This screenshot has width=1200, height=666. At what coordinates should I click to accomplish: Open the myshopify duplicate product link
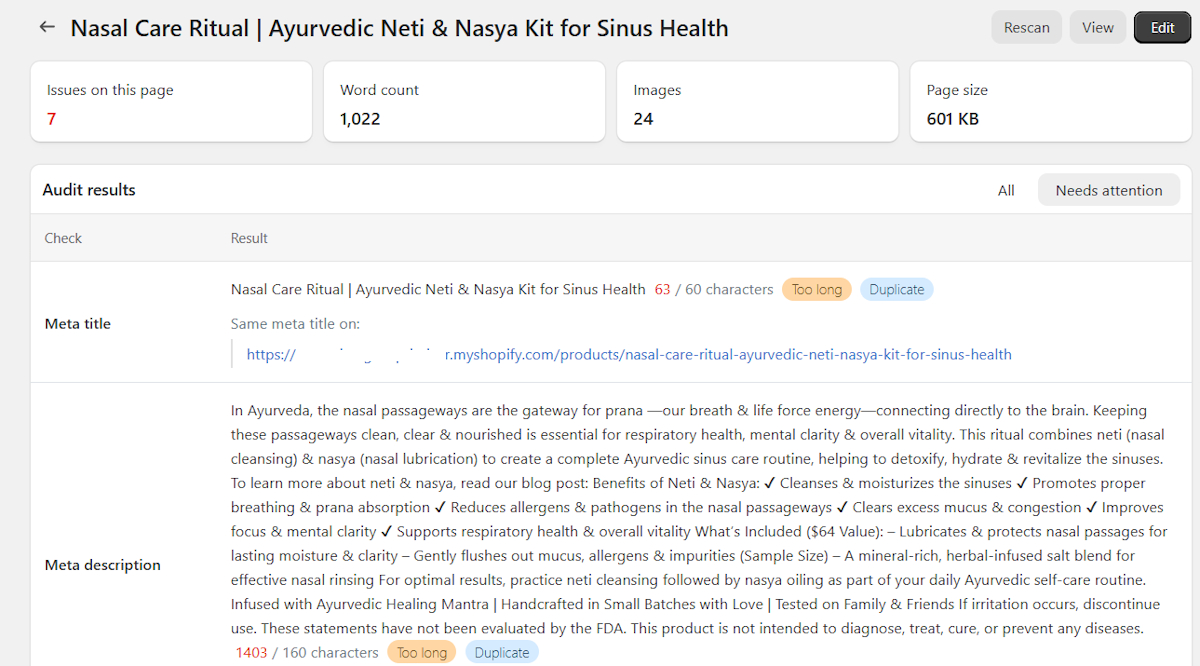(x=629, y=354)
